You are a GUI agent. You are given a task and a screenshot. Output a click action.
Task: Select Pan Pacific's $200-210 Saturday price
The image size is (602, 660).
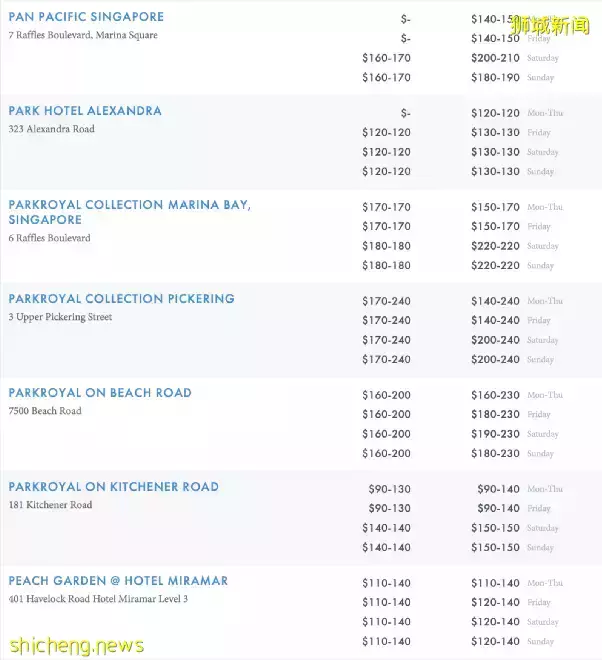495,58
